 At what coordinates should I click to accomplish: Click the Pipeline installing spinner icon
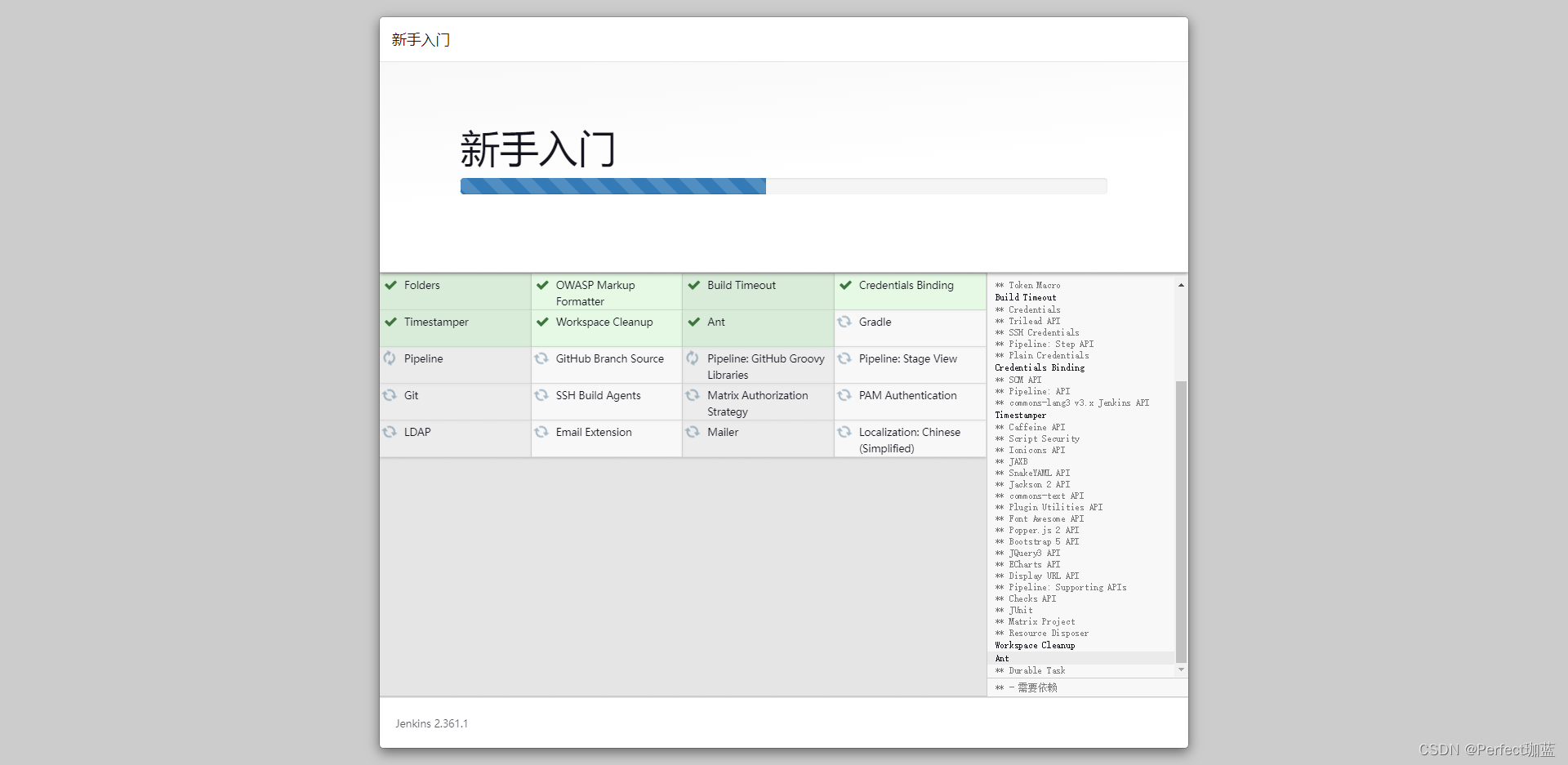[390, 359]
